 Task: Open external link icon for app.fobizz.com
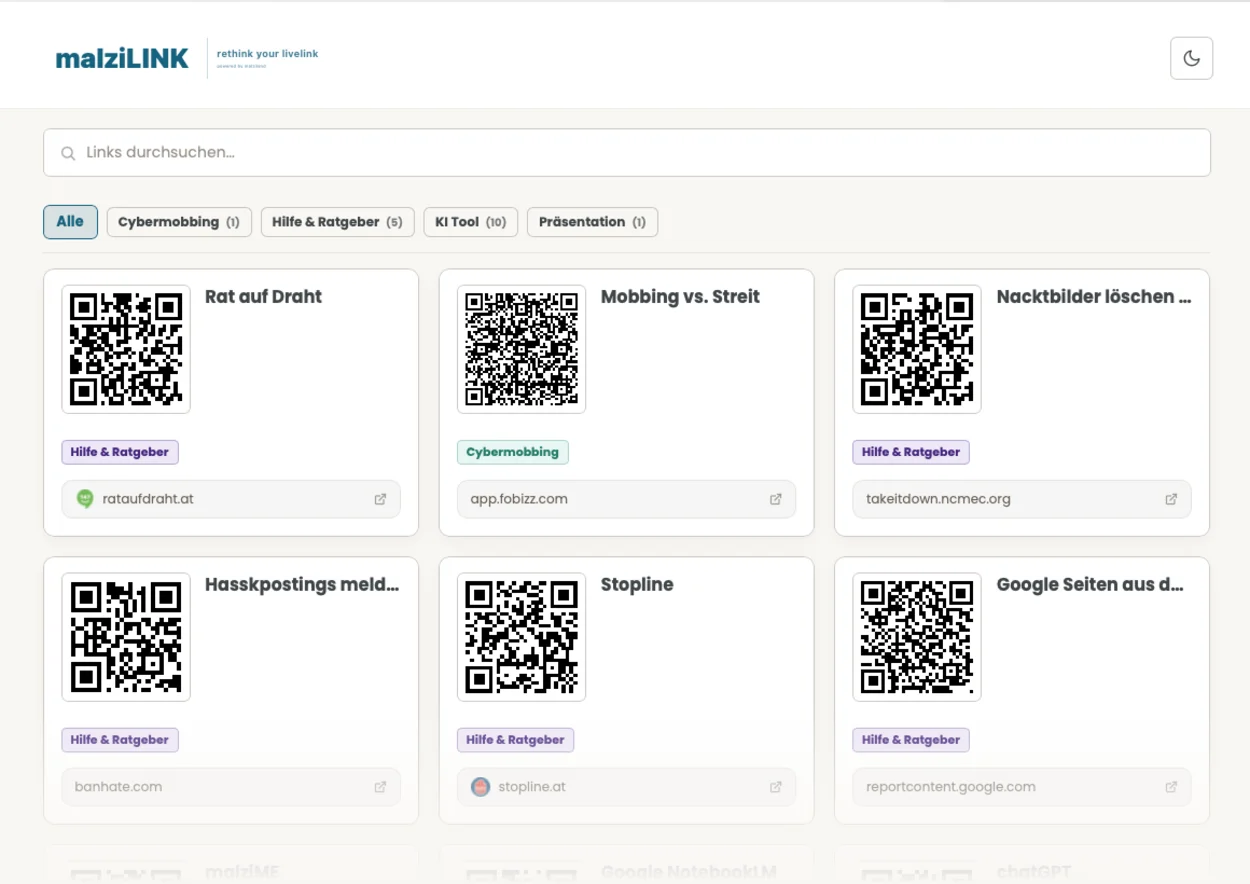(x=775, y=499)
